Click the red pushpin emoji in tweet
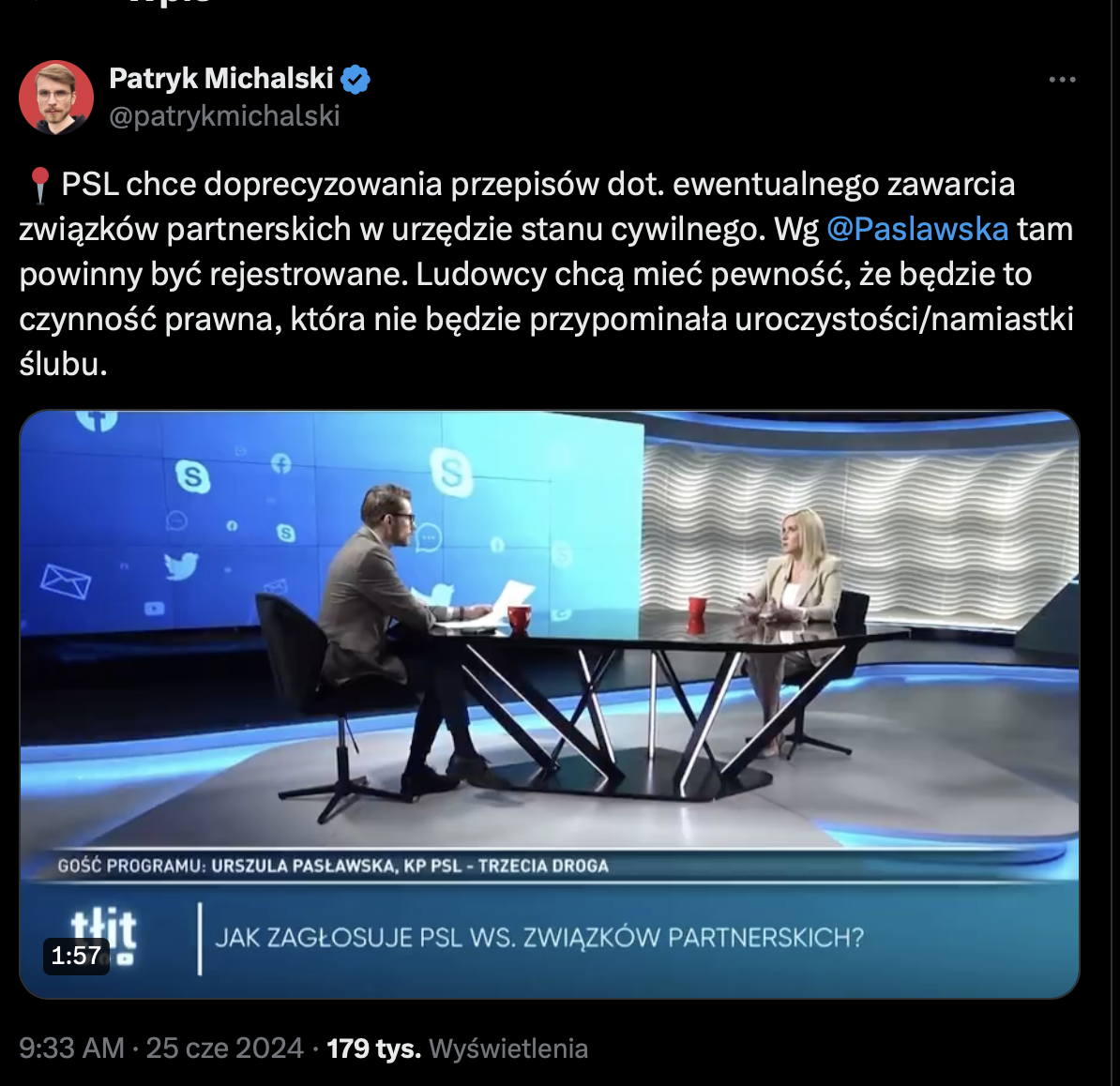 [x=39, y=185]
